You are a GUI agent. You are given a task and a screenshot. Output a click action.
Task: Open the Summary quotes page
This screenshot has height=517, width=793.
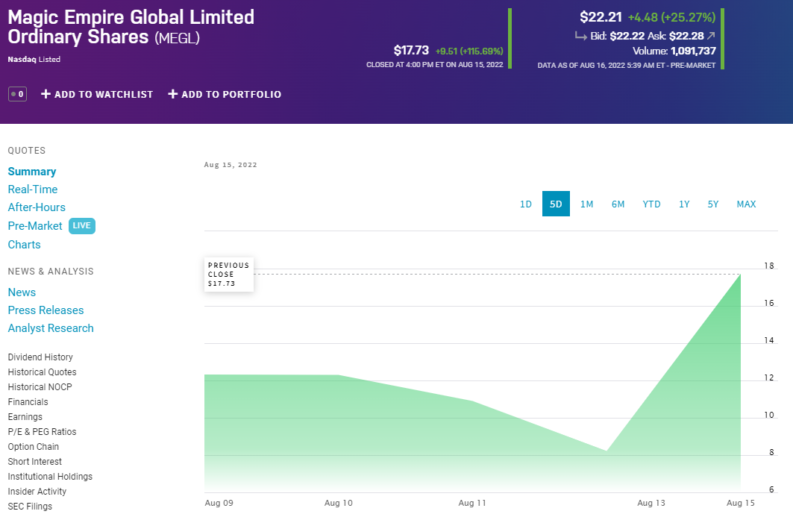pos(32,171)
